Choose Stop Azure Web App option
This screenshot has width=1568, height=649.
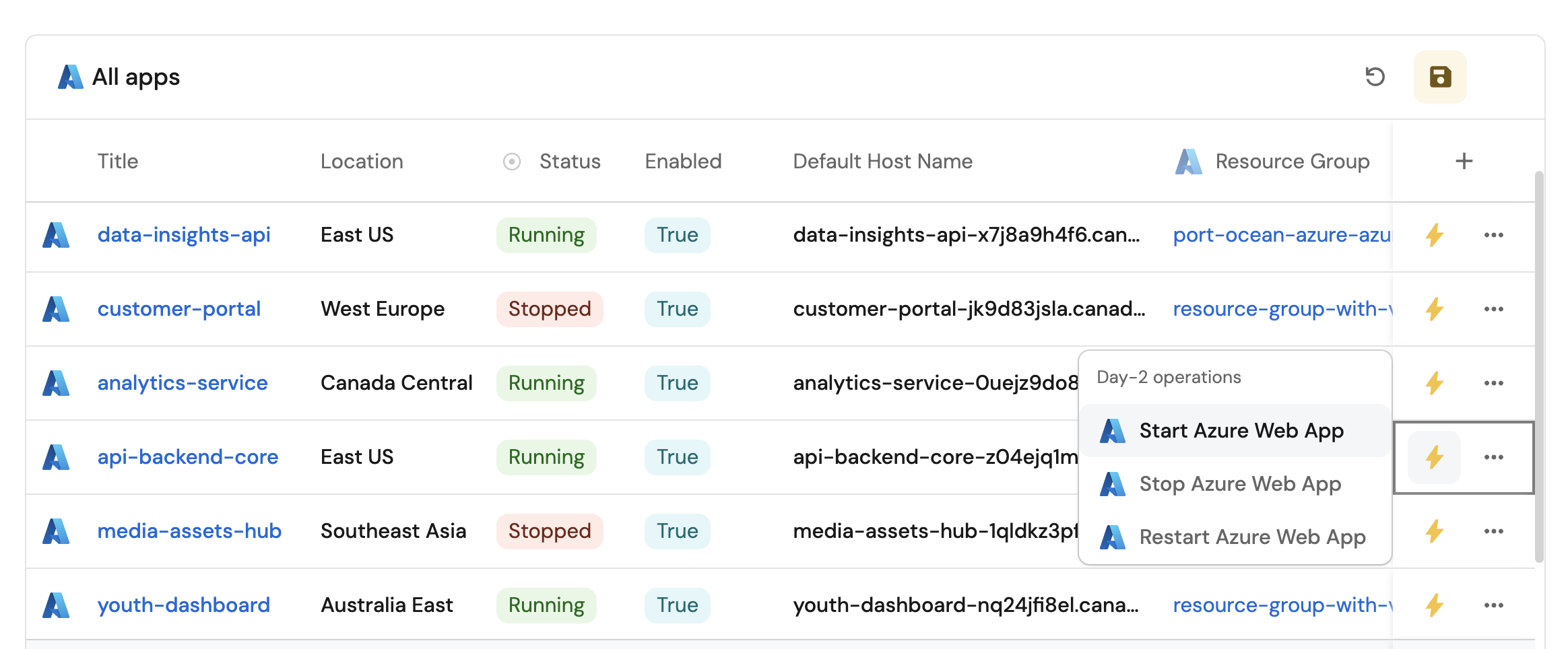(x=1239, y=484)
